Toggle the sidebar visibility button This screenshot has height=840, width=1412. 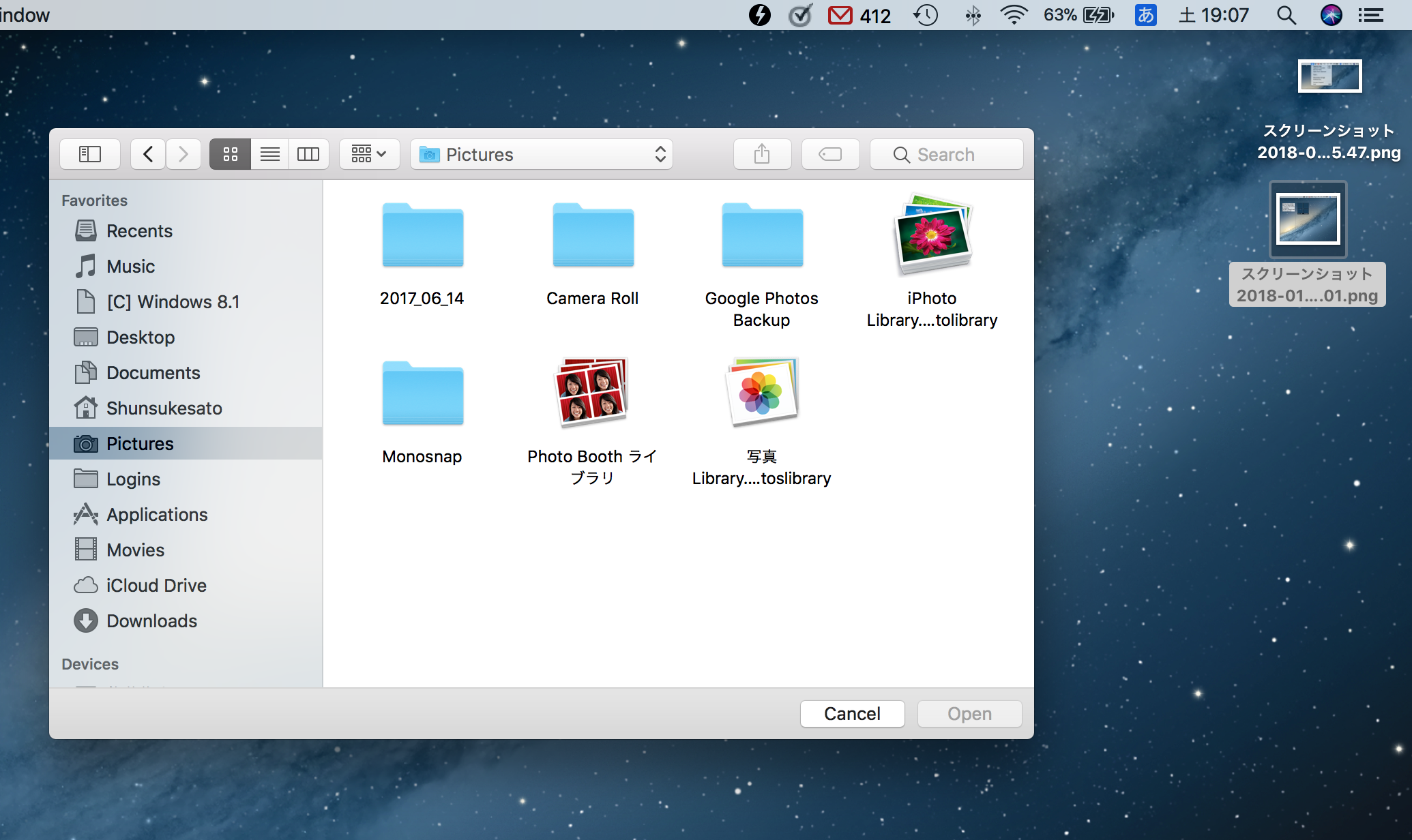pos(90,154)
